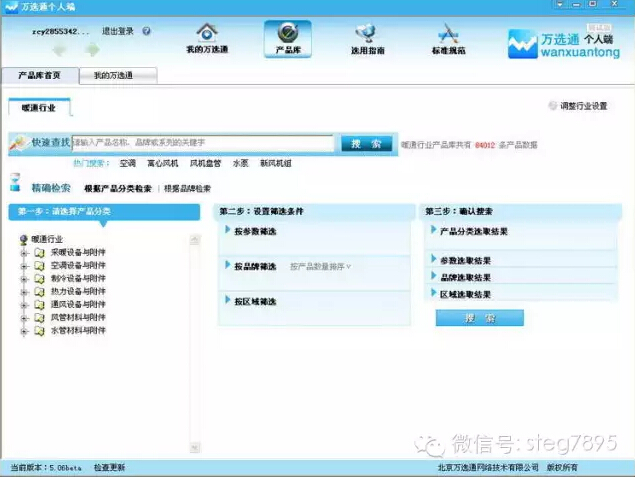Click the 精确检索 hourglass icon
The width and height of the screenshot is (635, 477).
[15, 182]
